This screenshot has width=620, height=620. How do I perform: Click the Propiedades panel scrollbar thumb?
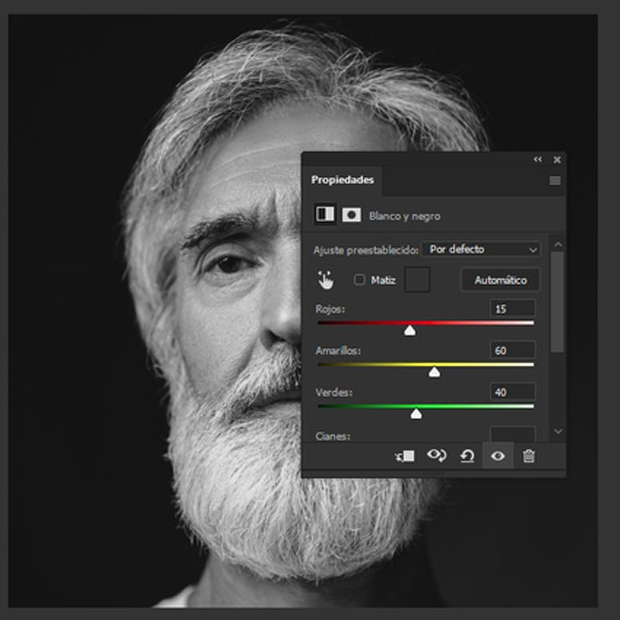(x=557, y=302)
